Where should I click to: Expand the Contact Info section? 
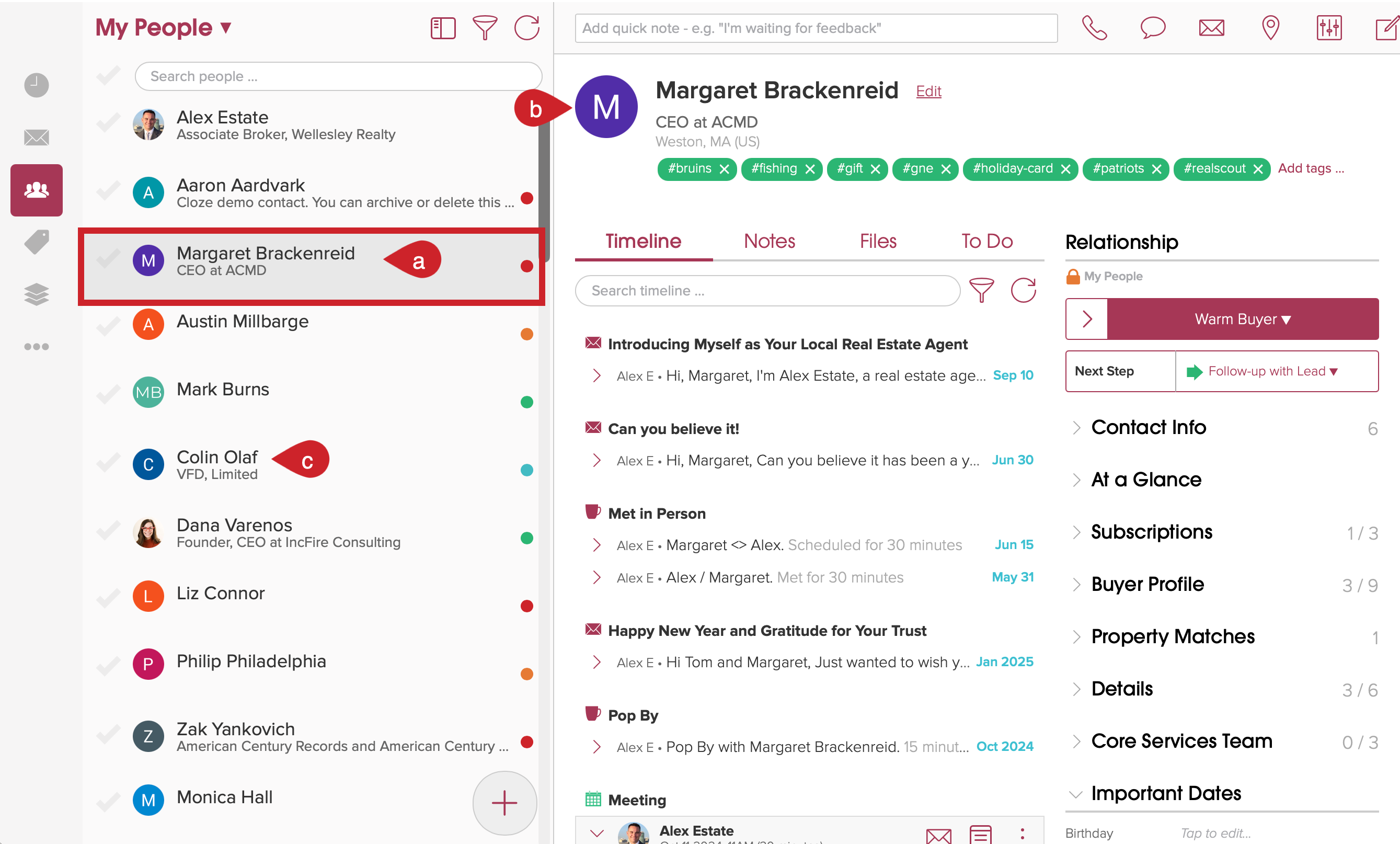click(x=1147, y=427)
